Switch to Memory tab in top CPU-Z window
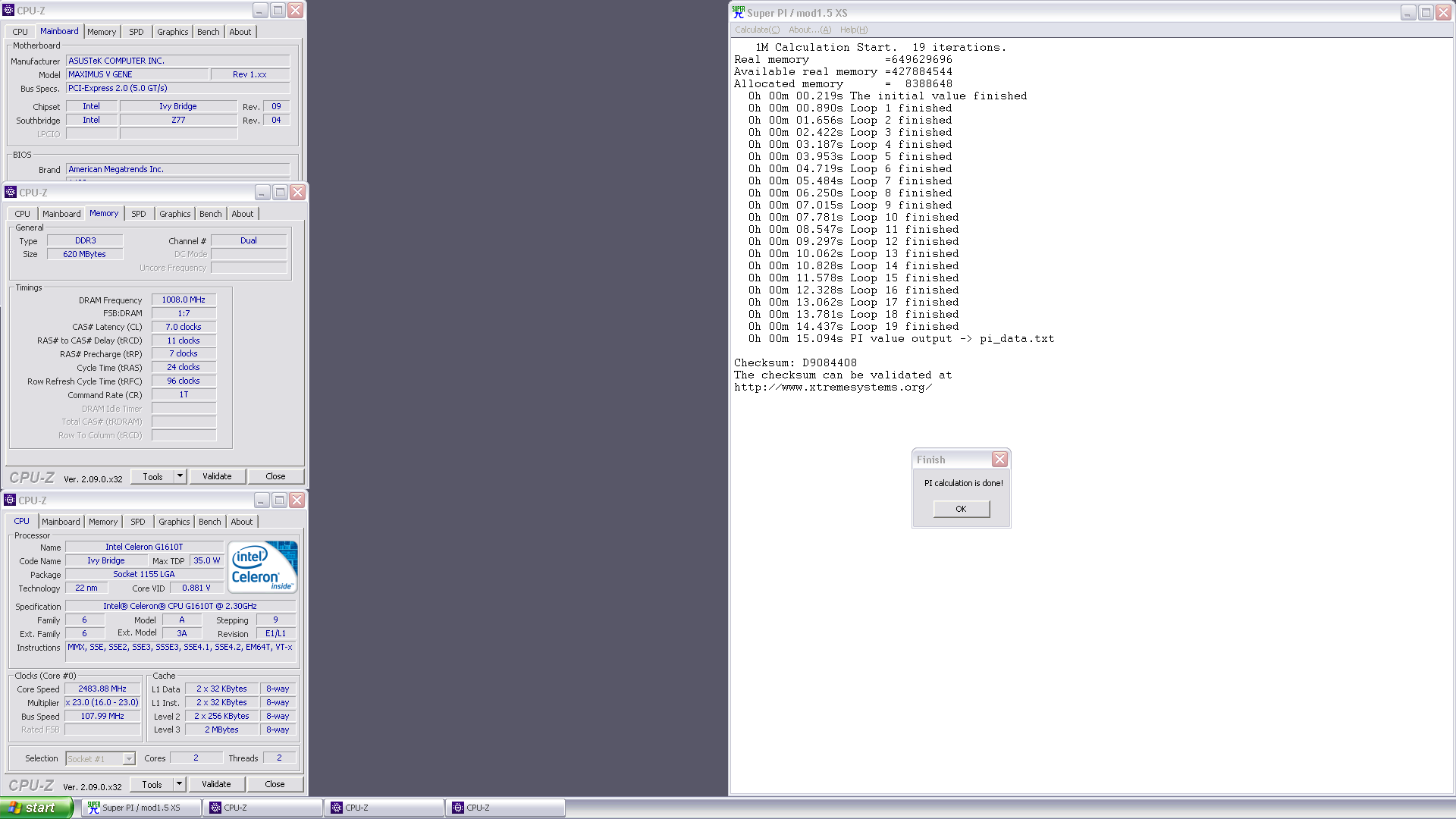 click(102, 32)
